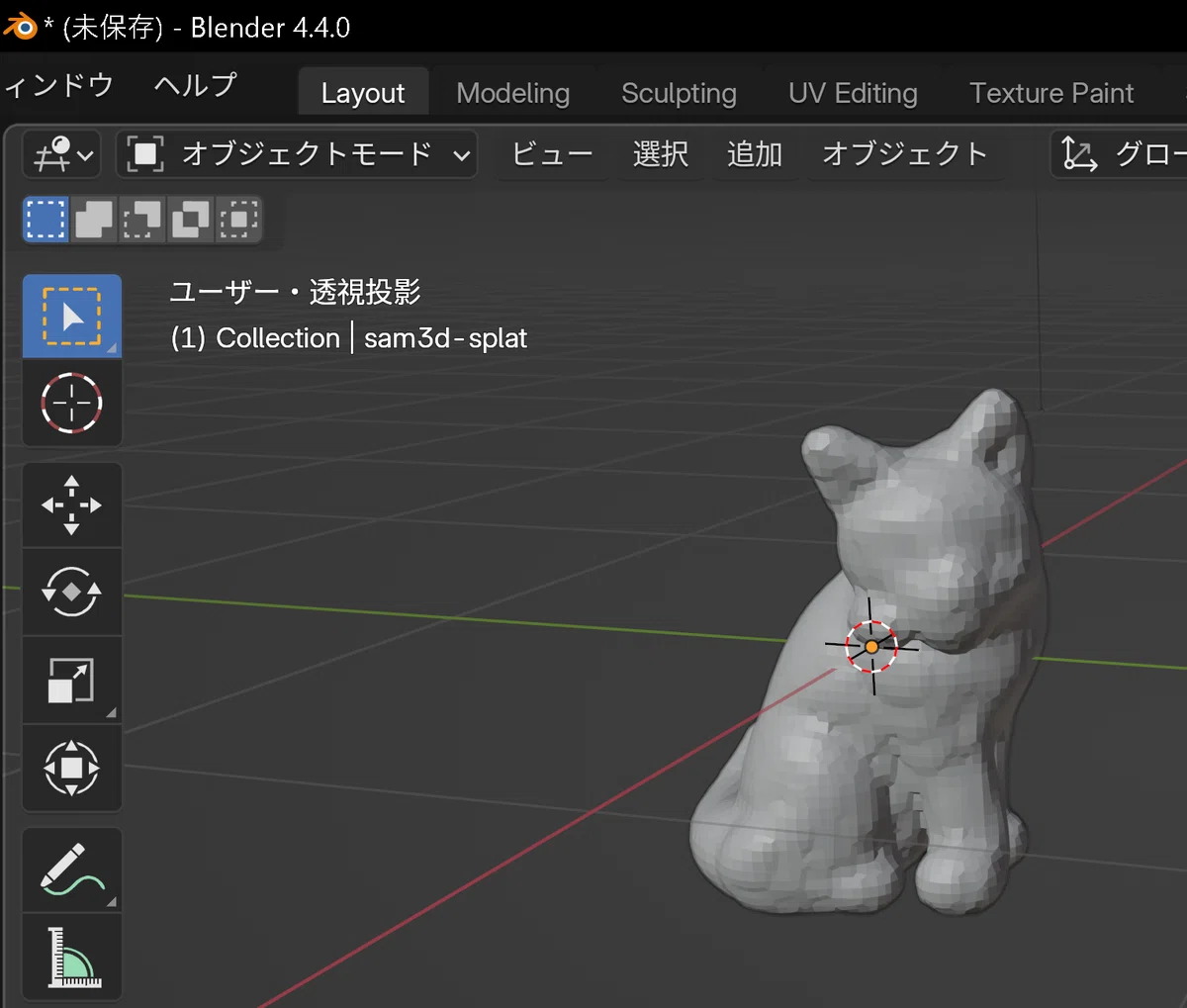Image resolution: width=1187 pixels, height=1008 pixels.
Task: Open the グロー transform orientation dropdown
Action: coord(1120,154)
